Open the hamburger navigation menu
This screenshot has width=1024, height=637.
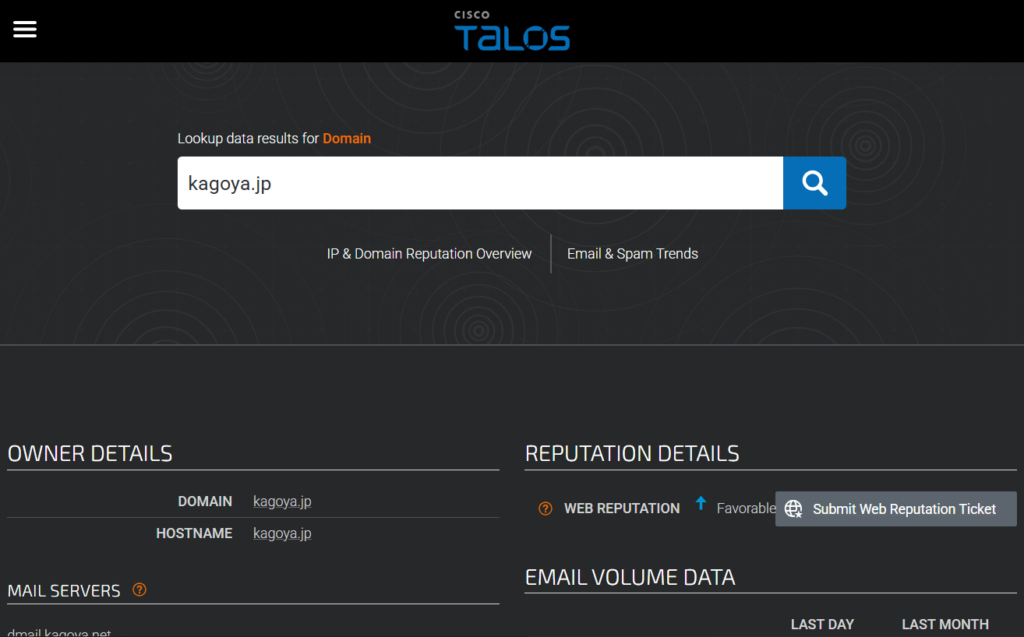(25, 29)
